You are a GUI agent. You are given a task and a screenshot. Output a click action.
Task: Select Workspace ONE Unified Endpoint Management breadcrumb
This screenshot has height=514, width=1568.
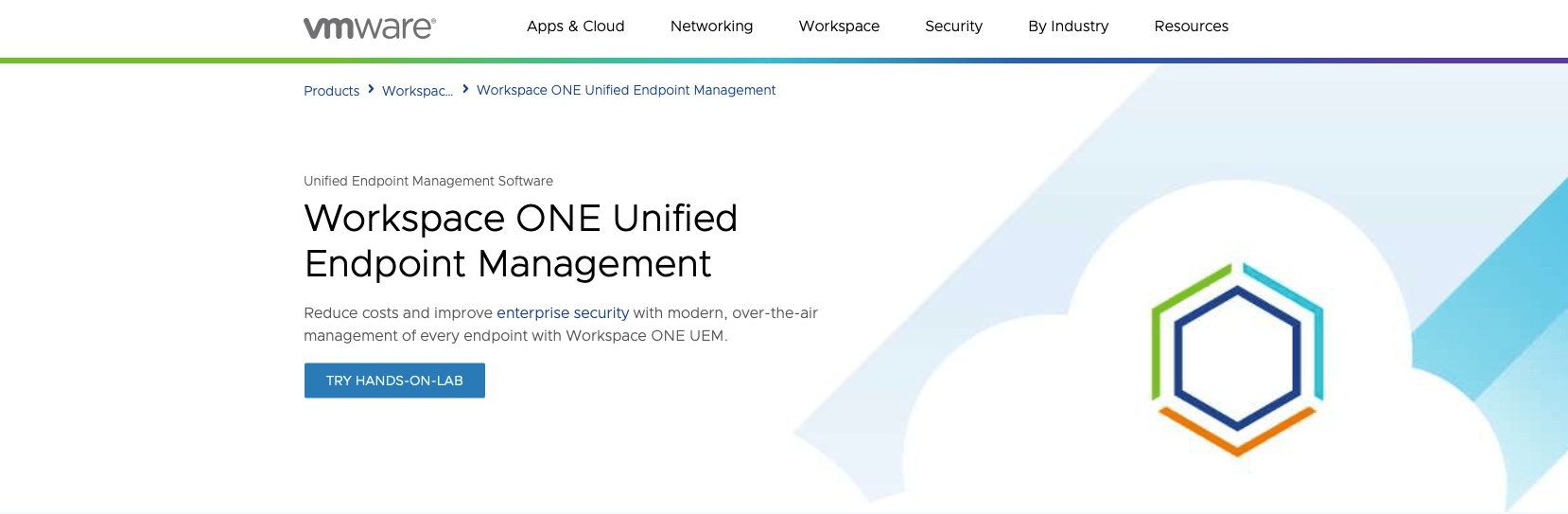pyautogui.click(x=626, y=90)
